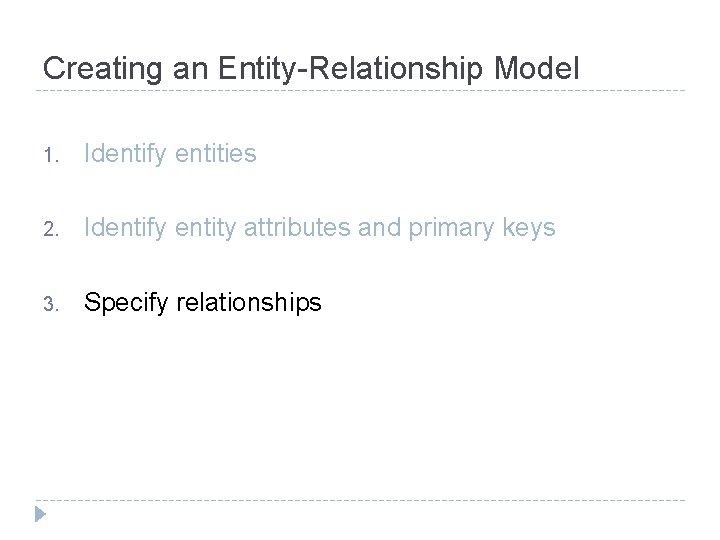Click the word 'Model' in the title
The width and height of the screenshot is (720, 540).
click(534, 69)
